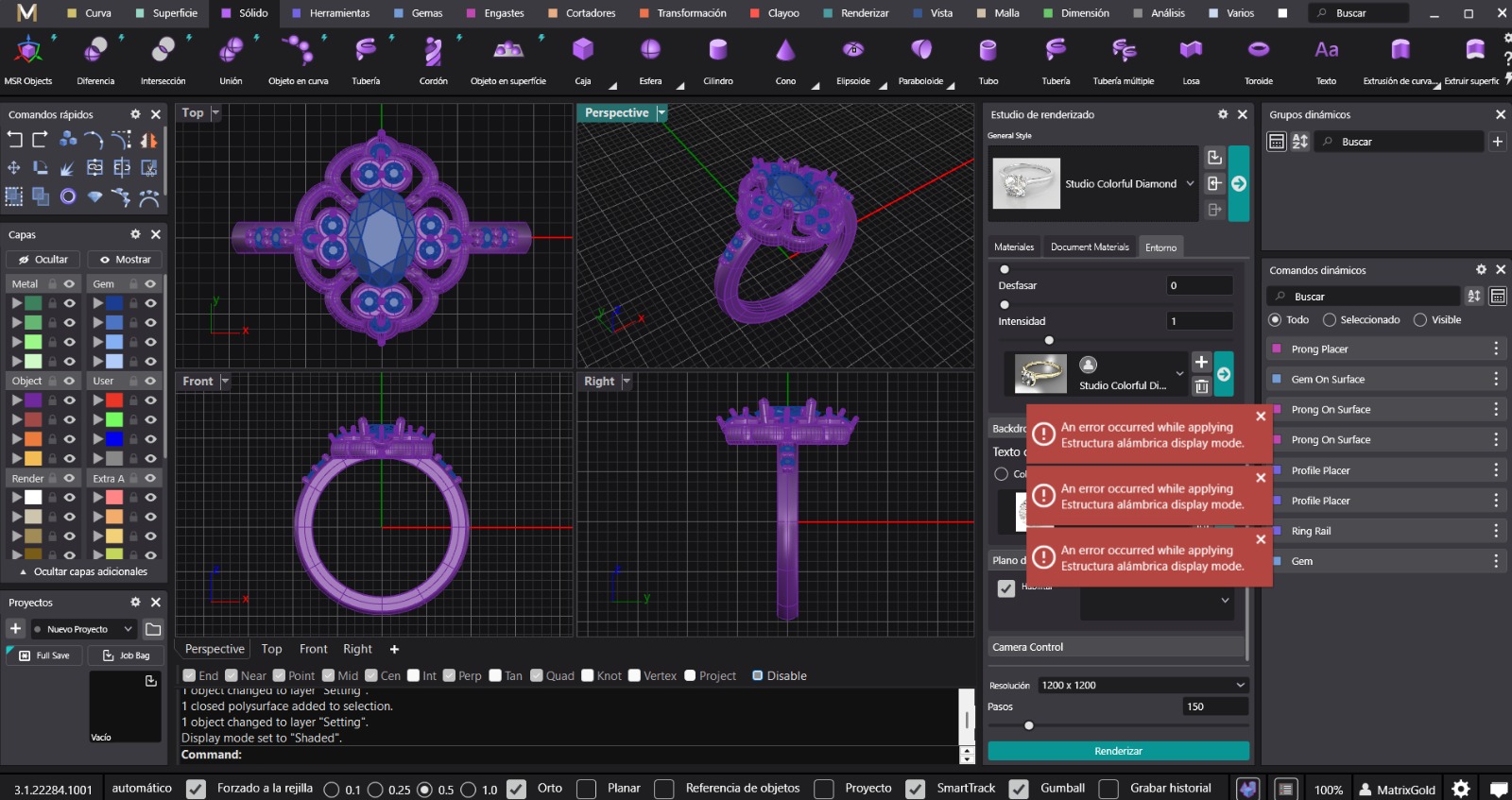Open the Engastes menu tab
The image size is (1512, 800).
pos(495,13)
